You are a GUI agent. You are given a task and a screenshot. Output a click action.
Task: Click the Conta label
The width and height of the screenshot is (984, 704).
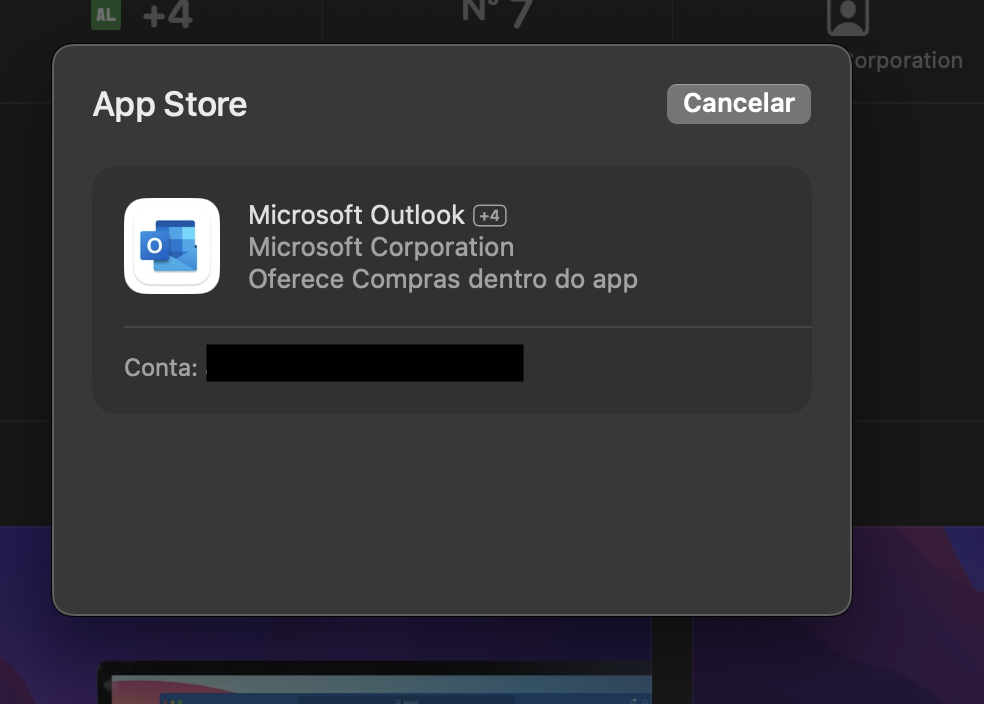160,367
